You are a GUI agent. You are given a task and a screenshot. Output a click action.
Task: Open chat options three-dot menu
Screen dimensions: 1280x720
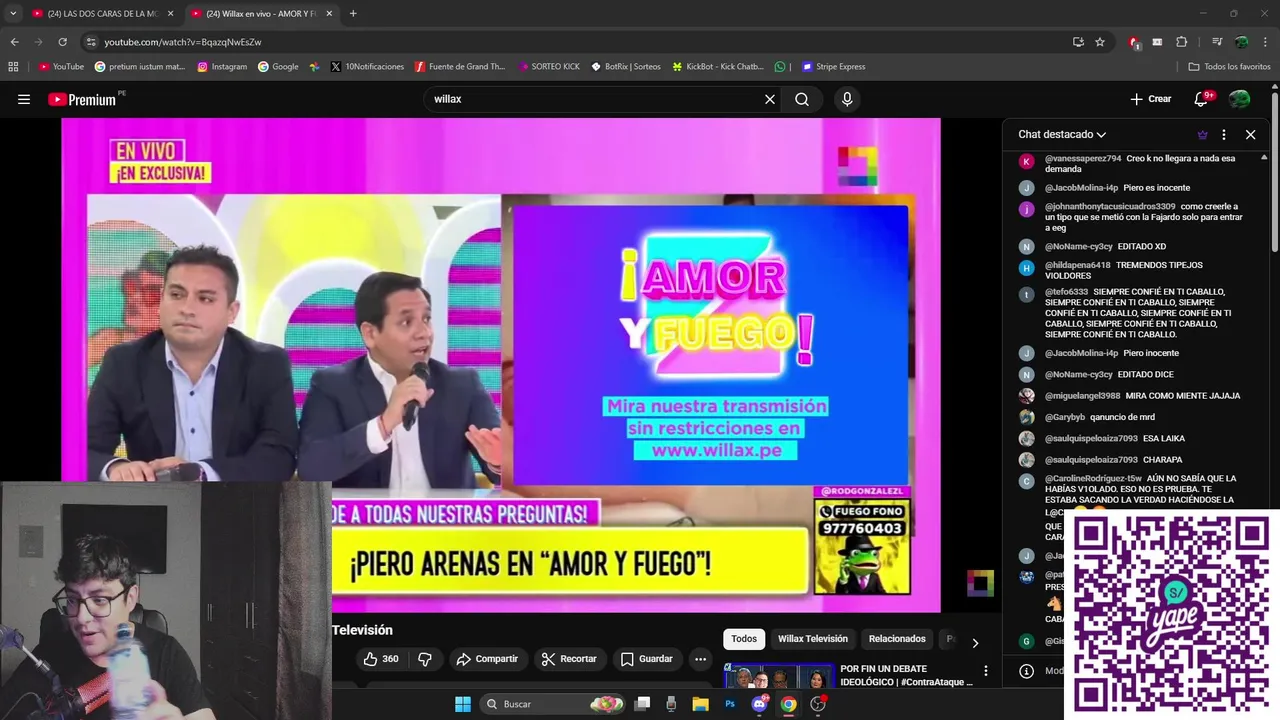click(x=1224, y=134)
